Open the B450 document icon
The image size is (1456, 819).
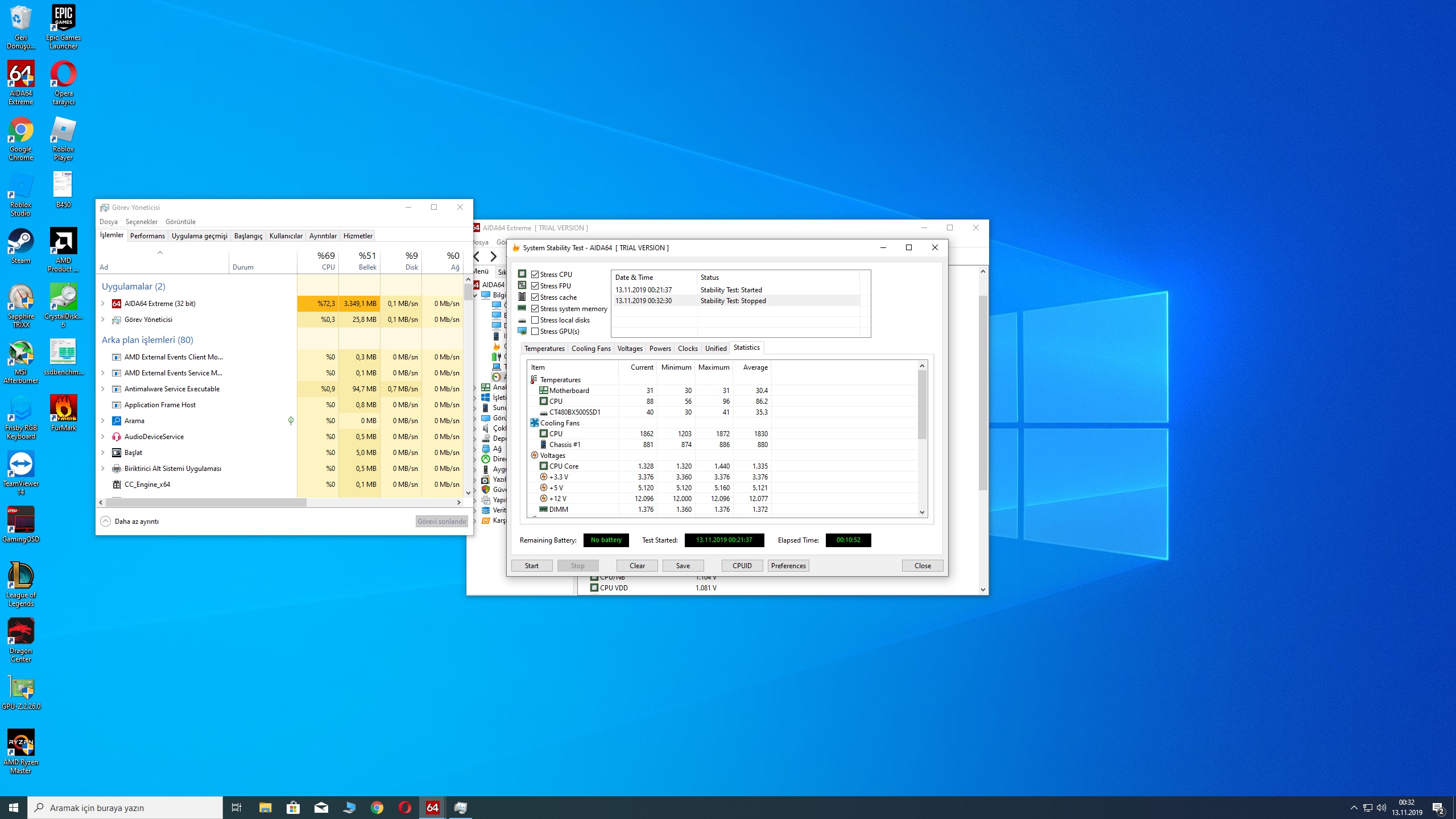click(63, 190)
